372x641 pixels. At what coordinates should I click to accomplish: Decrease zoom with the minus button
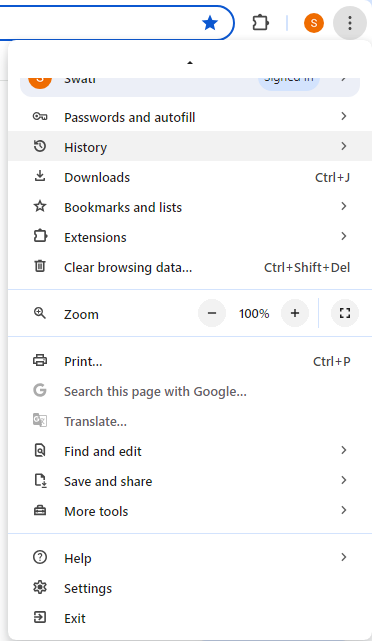pos(212,314)
